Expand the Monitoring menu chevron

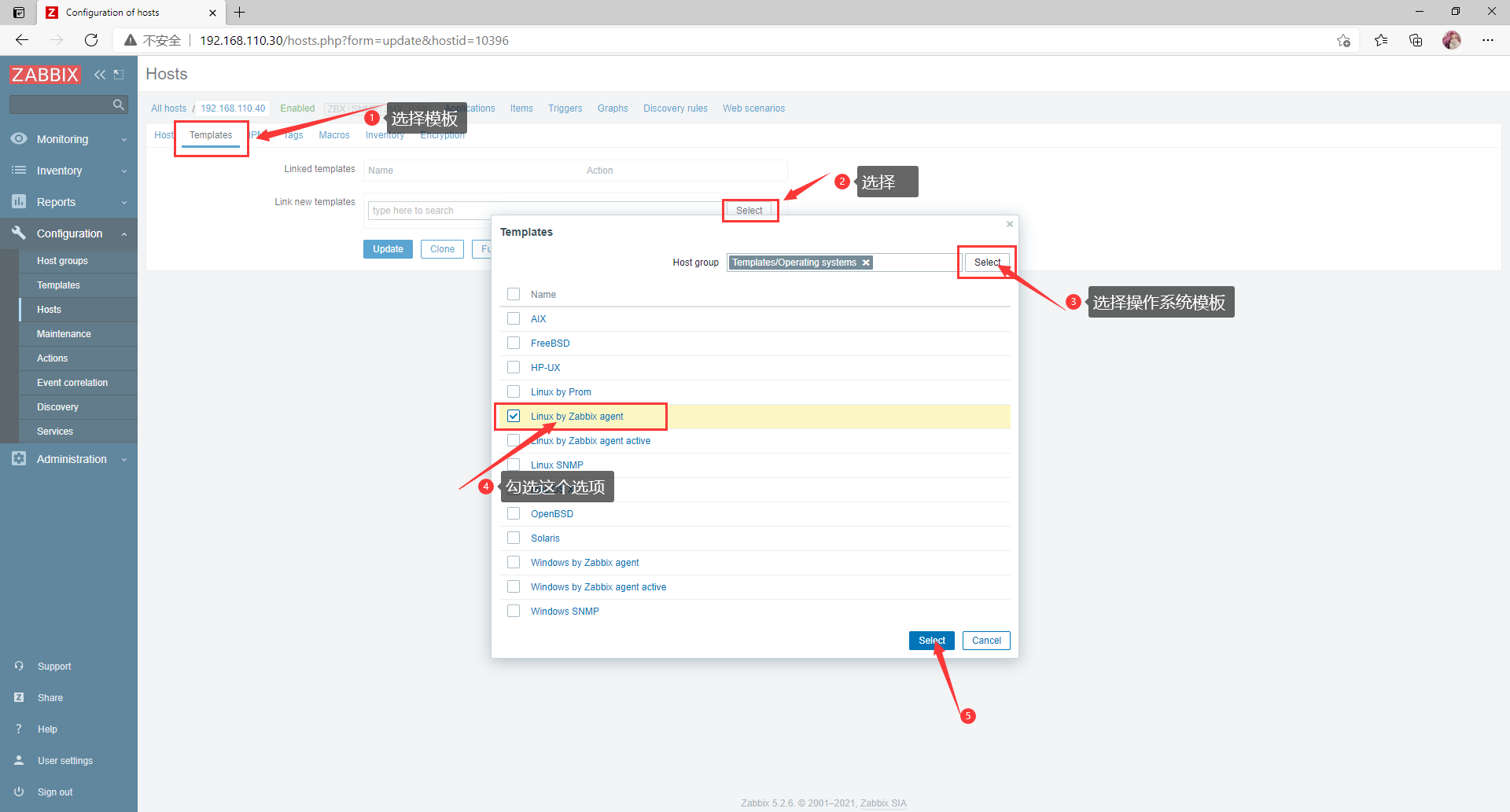(124, 140)
